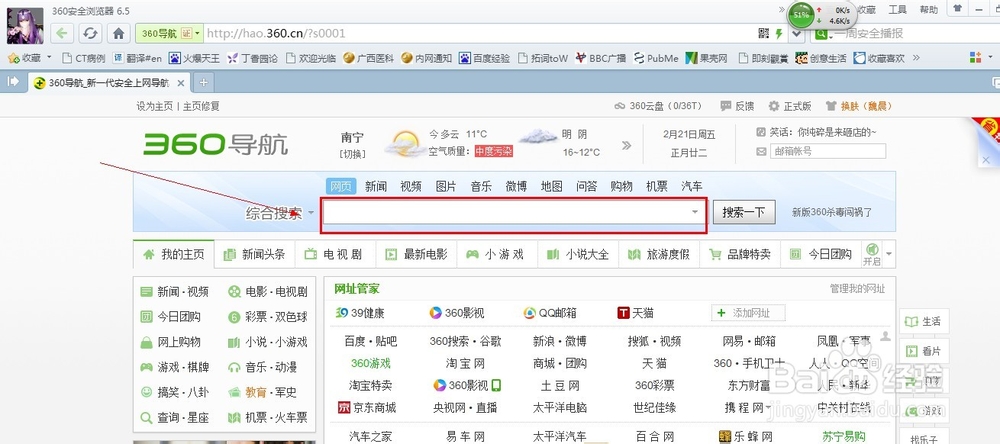Expand the 携程网 dropdown arrow
Screen dimensions: 1000x444
coord(768,407)
